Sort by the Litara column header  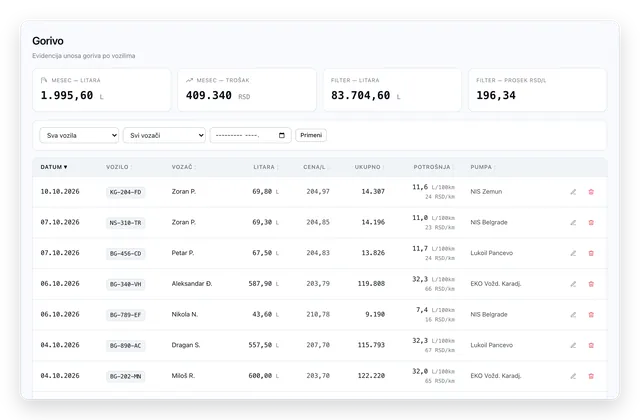pyautogui.click(x=266, y=167)
